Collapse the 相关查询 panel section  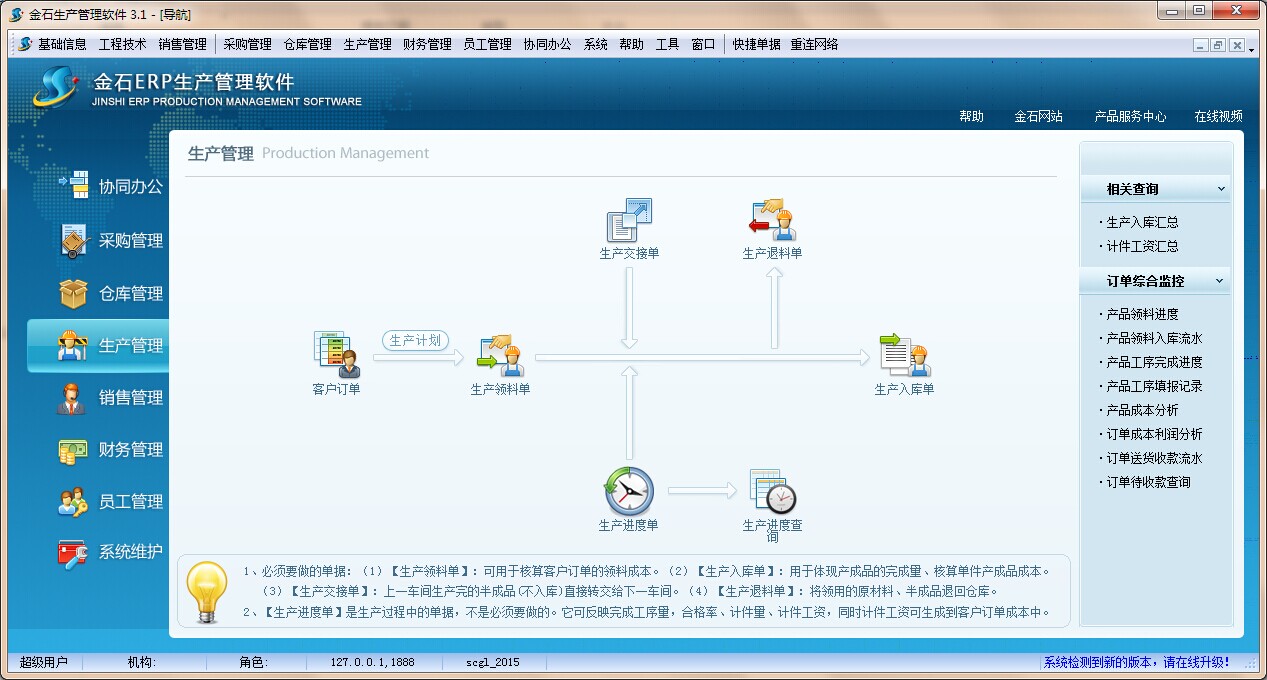point(1220,189)
